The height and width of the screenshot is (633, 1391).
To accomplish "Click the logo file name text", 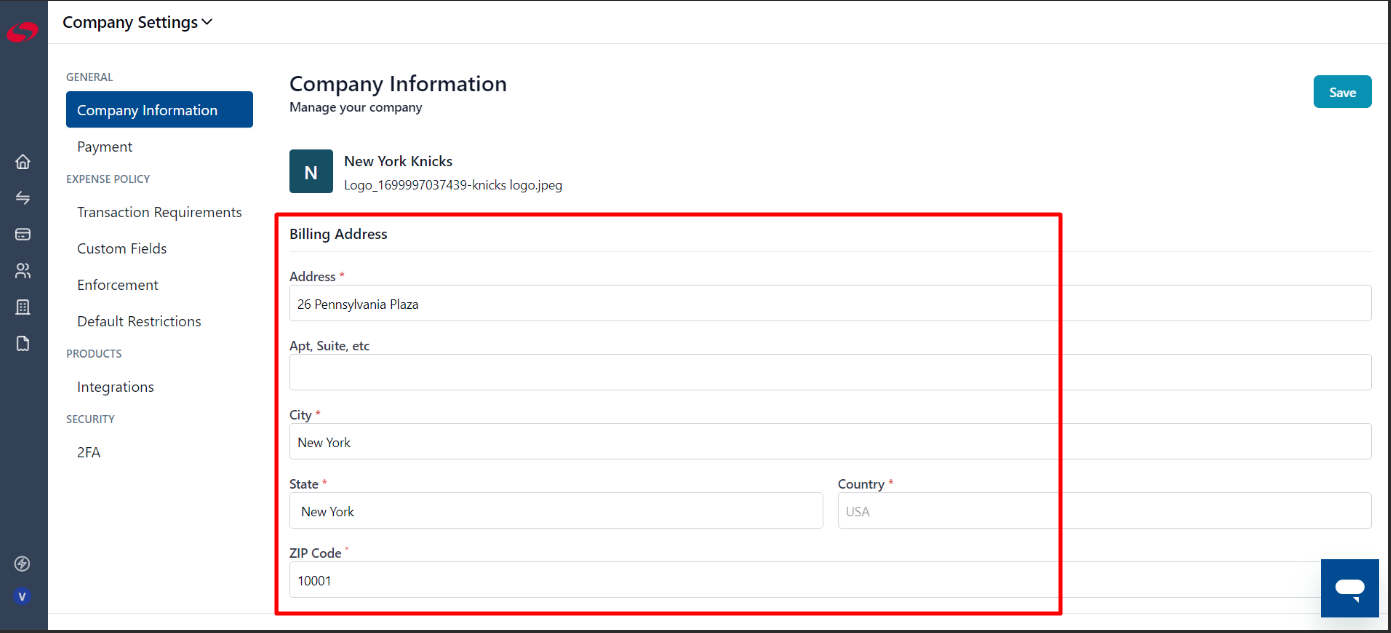I will [453, 185].
